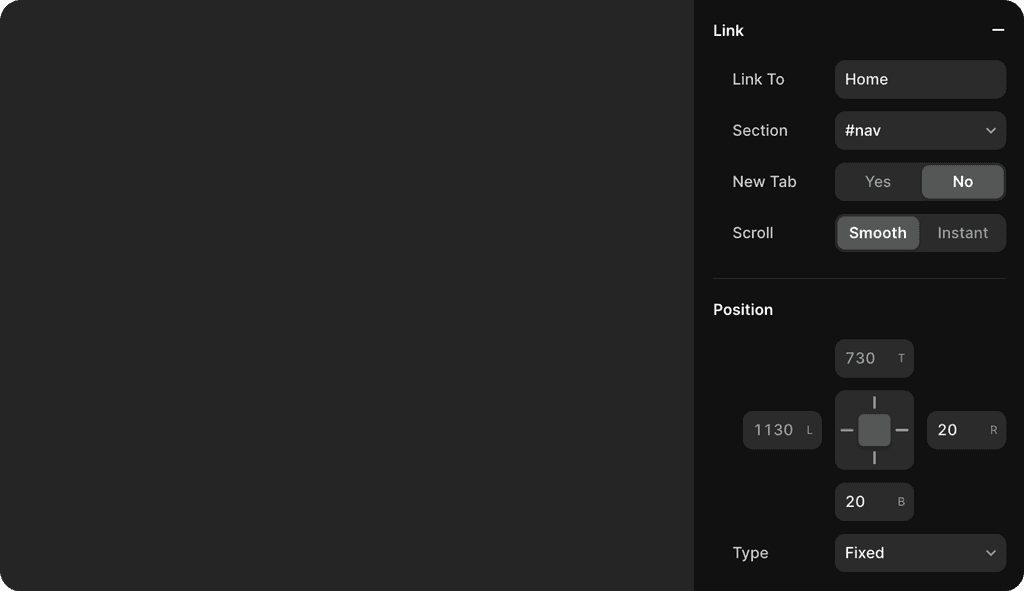Click the right anchor dash in position widget
The height and width of the screenshot is (591, 1024).
pos(901,430)
